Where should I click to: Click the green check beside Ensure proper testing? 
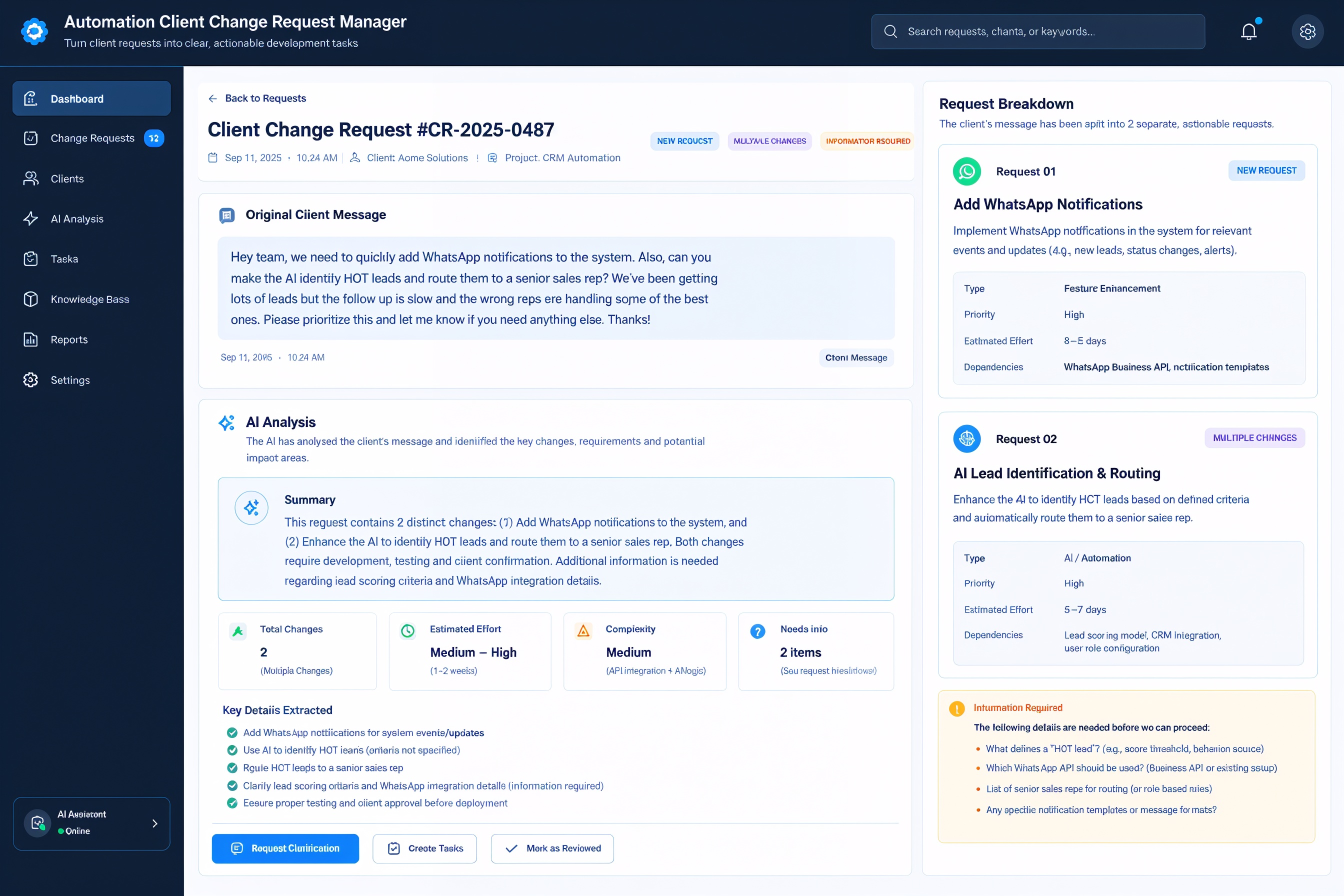[232, 803]
